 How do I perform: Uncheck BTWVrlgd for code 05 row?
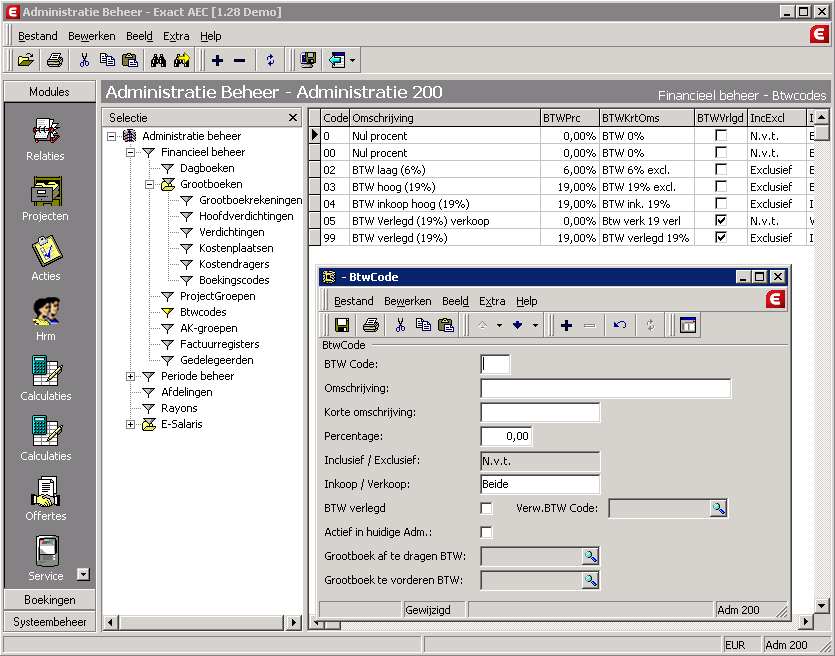721,220
